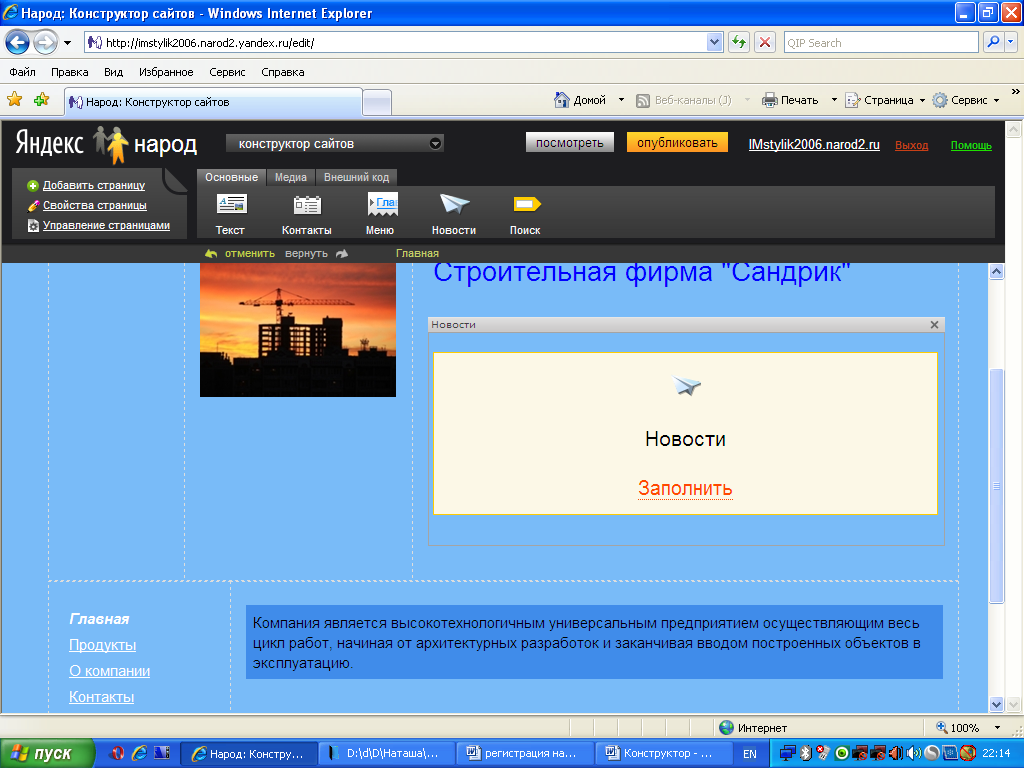Open the Страница toolbar menu
This screenshot has height=768, width=1024.
coord(886,100)
